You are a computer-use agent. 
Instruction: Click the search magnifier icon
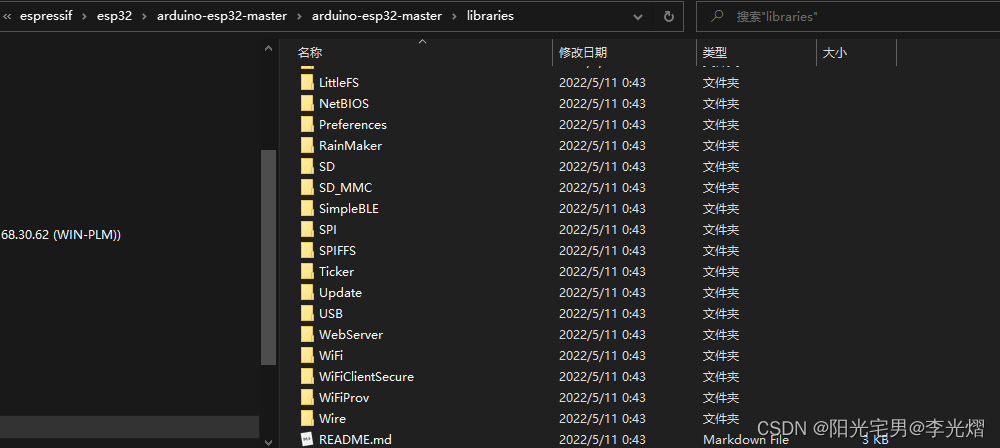pyautogui.click(x=717, y=16)
